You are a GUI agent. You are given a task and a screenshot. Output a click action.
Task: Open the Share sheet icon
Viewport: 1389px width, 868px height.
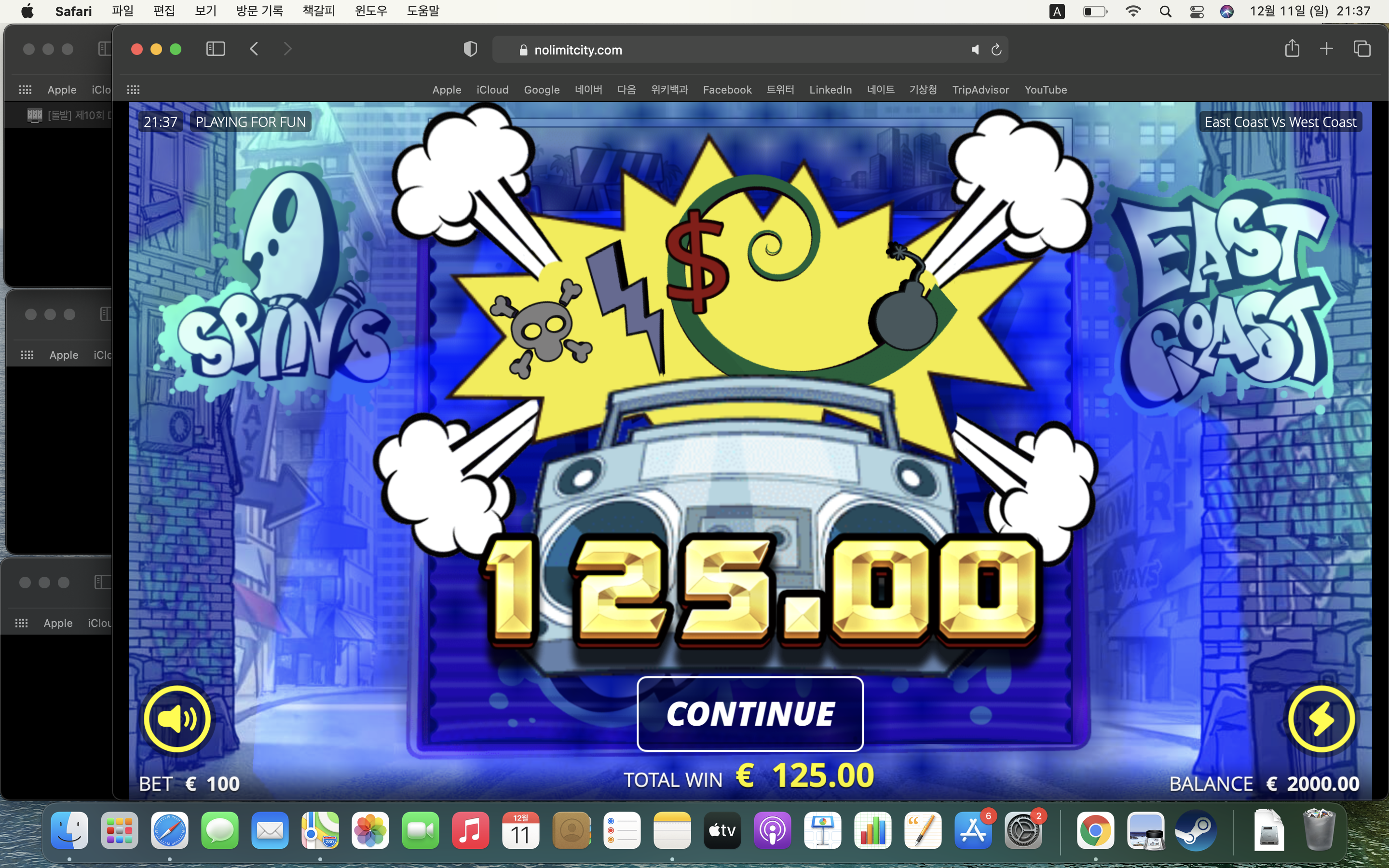coord(1292,48)
